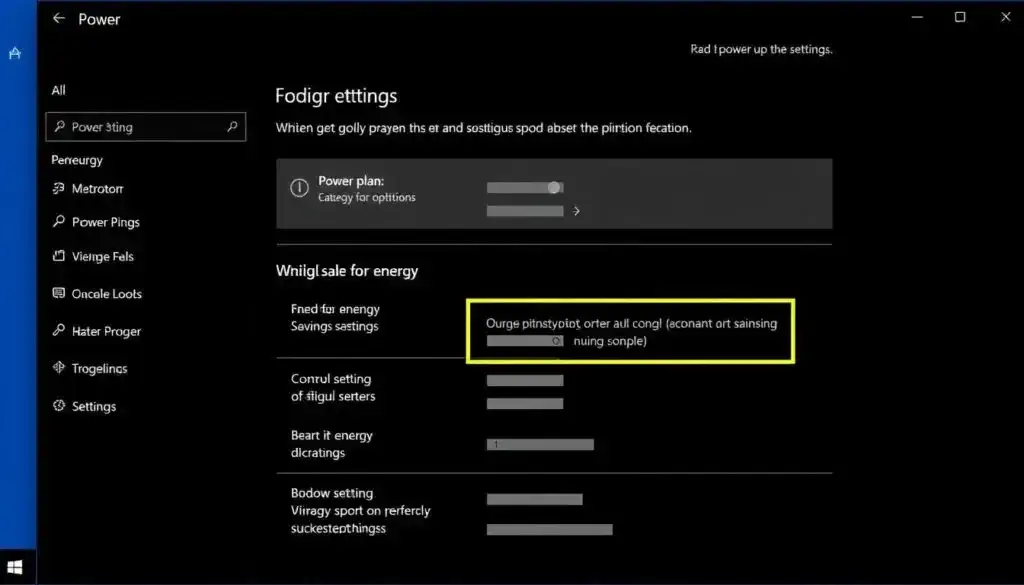Click the 'Rad I power up the settings' link
The image size is (1024, 585).
tap(761, 49)
